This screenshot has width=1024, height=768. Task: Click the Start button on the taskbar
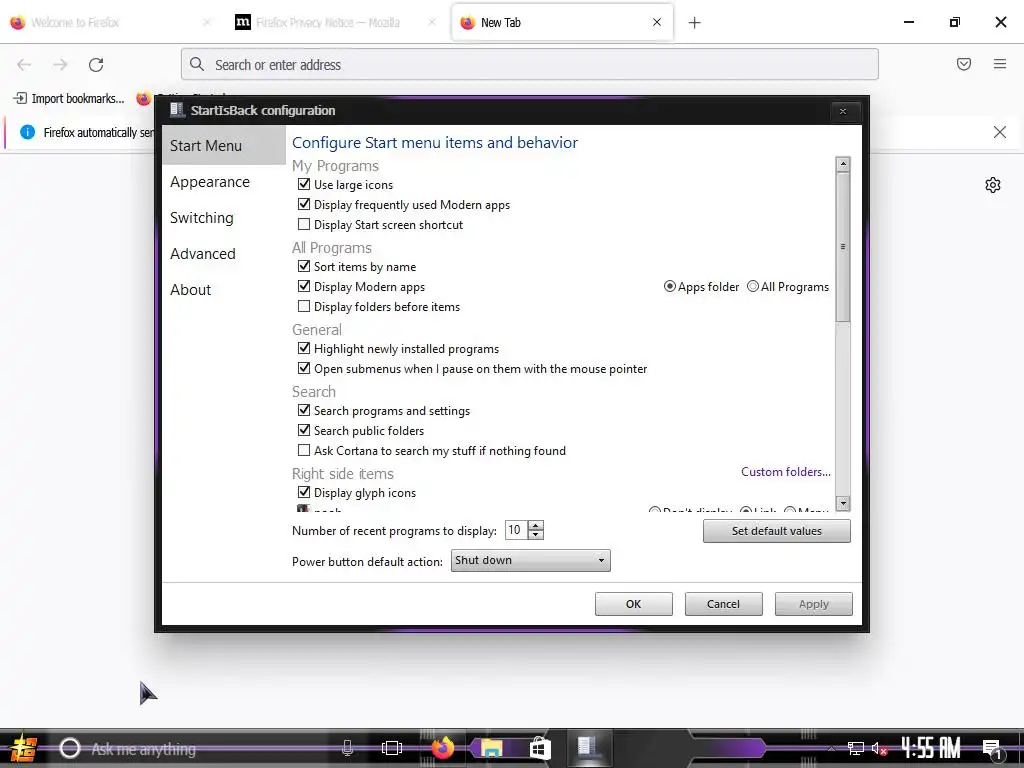pos(23,748)
